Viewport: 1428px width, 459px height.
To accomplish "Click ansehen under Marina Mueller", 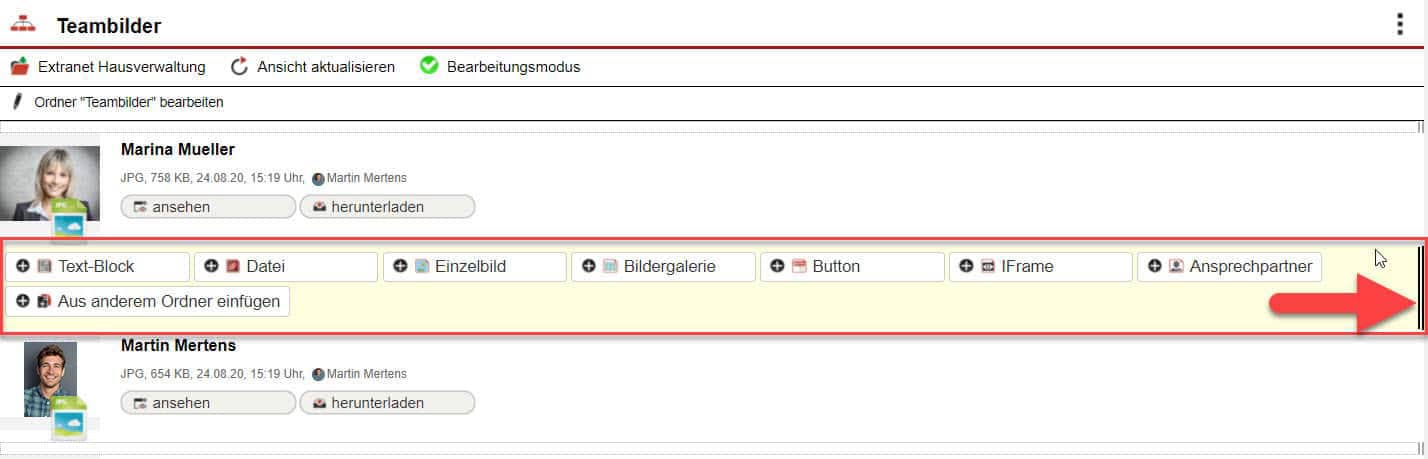I will [208, 207].
